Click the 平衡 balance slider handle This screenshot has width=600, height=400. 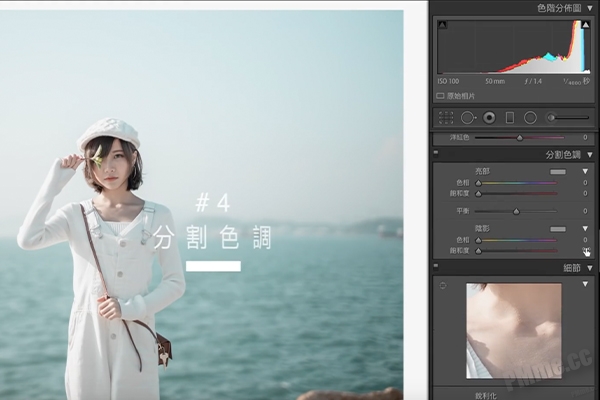pos(516,211)
